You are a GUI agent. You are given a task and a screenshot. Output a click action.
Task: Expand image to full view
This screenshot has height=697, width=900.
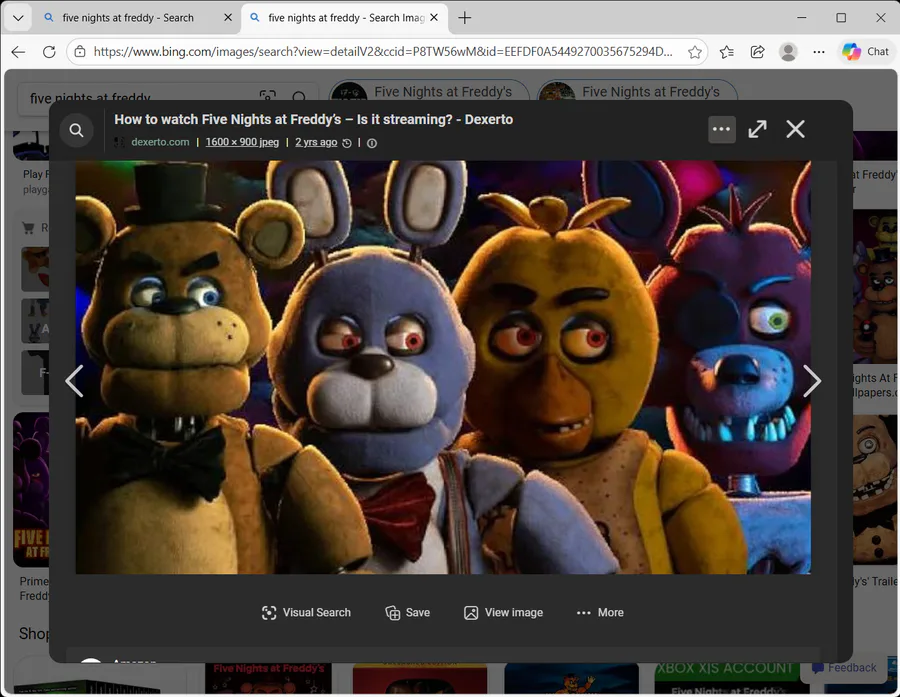(x=758, y=129)
